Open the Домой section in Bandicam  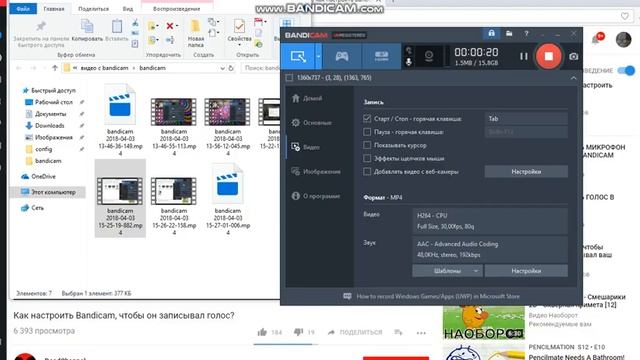coord(312,98)
